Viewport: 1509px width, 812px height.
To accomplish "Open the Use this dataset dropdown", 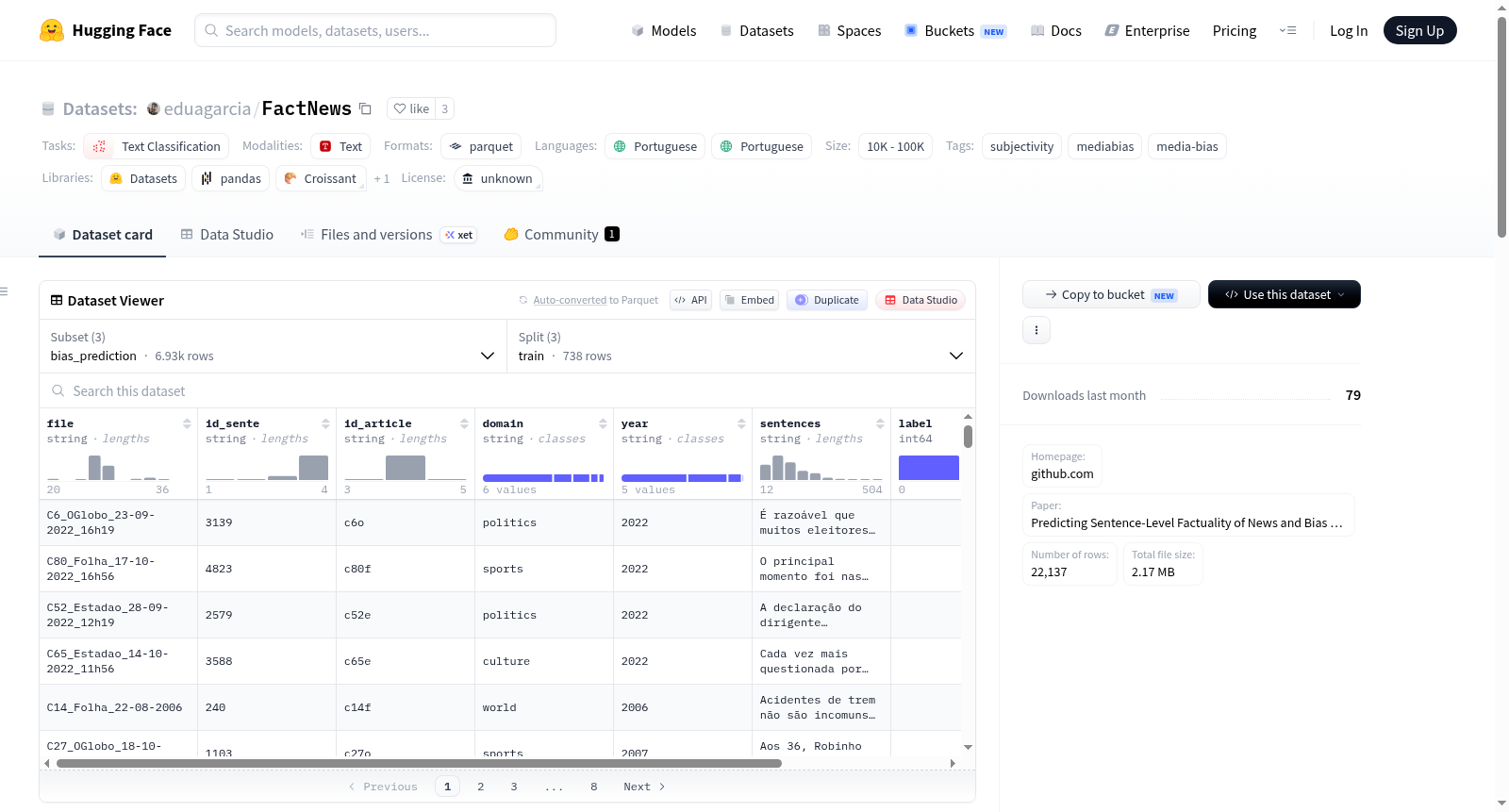I will tap(1284, 294).
